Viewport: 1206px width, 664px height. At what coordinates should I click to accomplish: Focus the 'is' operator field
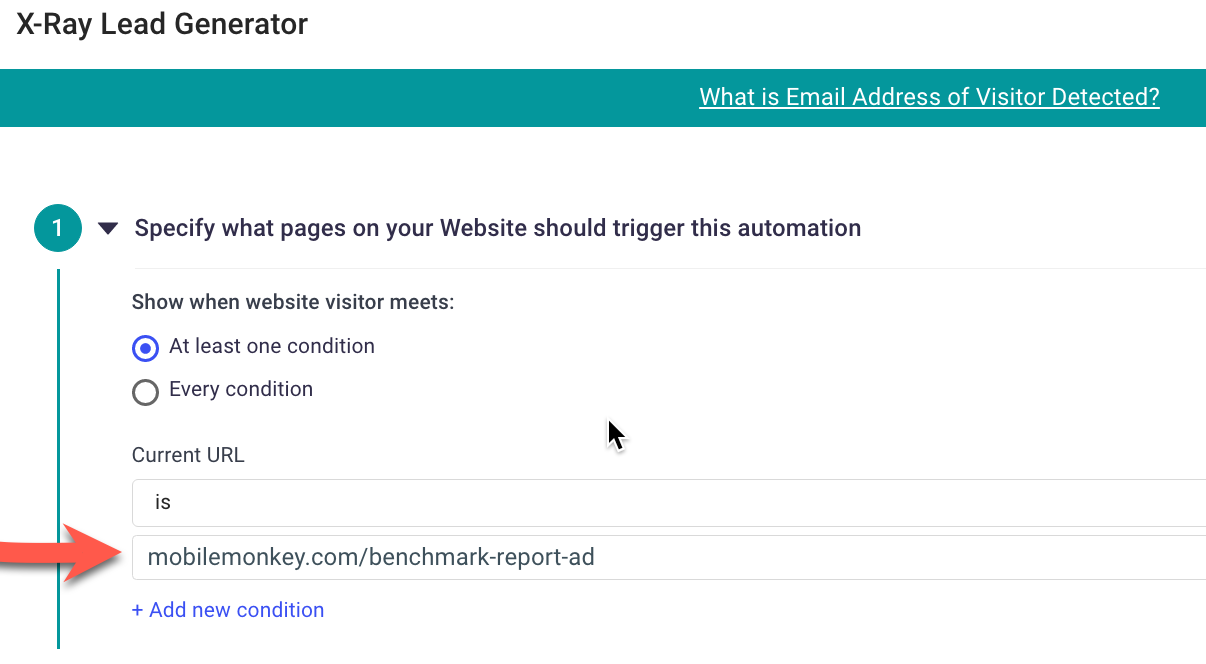pyautogui.click(x=400, y=502)
